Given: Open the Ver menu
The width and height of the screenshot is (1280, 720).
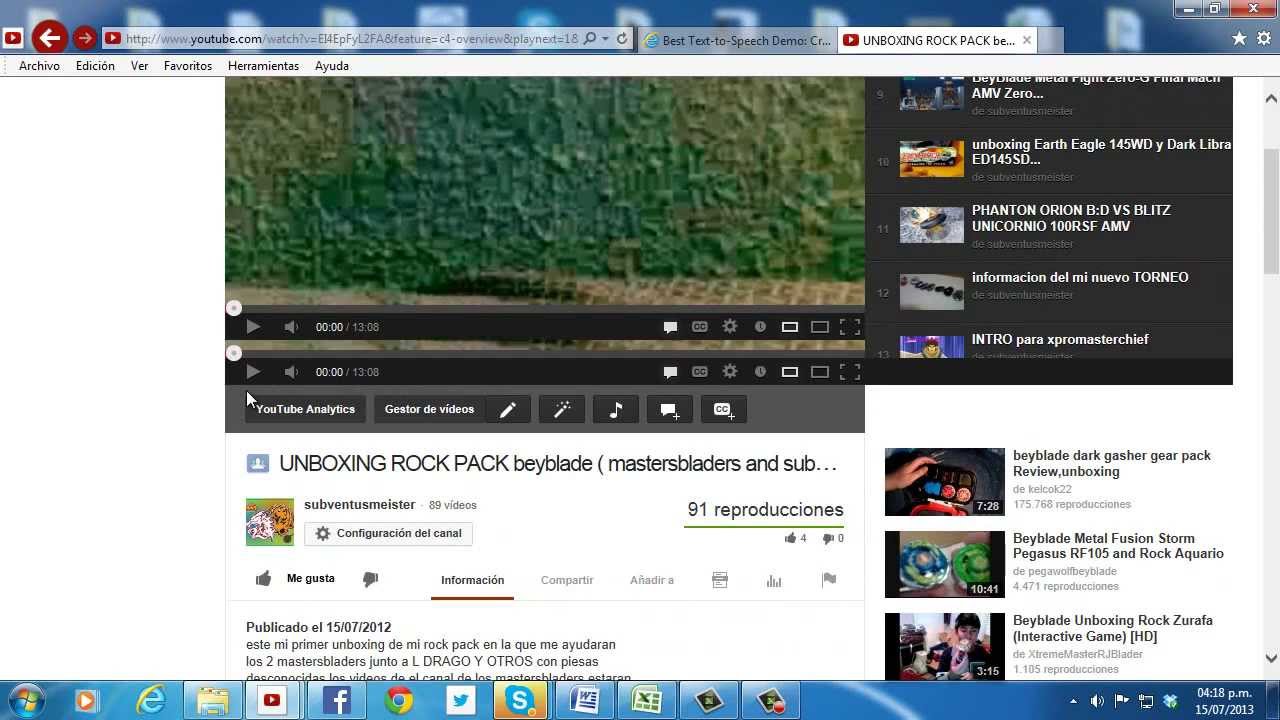Looking at the screenshot, I should point(140,66).
